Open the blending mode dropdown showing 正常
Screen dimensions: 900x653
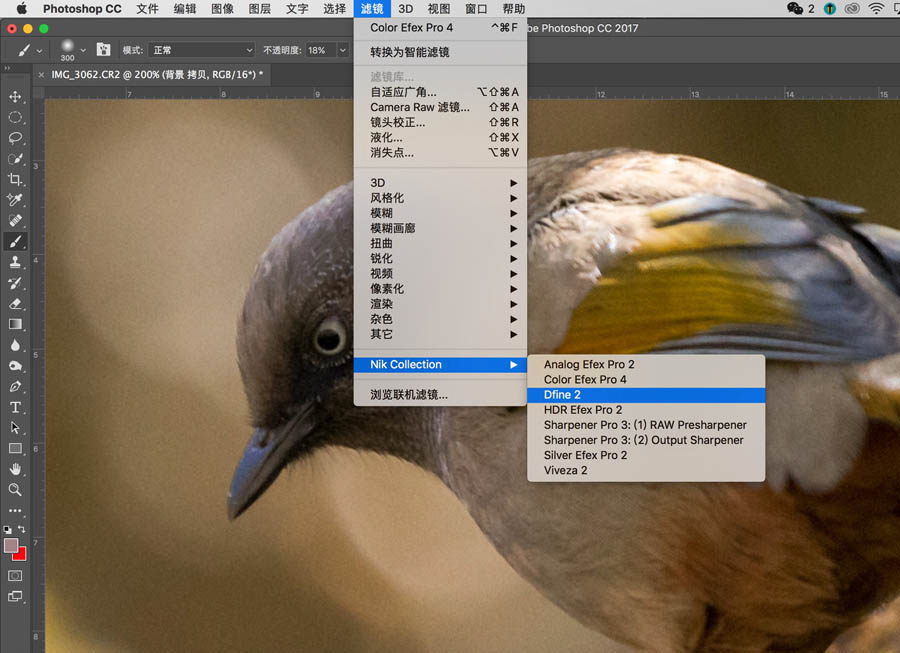tap(200, 48)
